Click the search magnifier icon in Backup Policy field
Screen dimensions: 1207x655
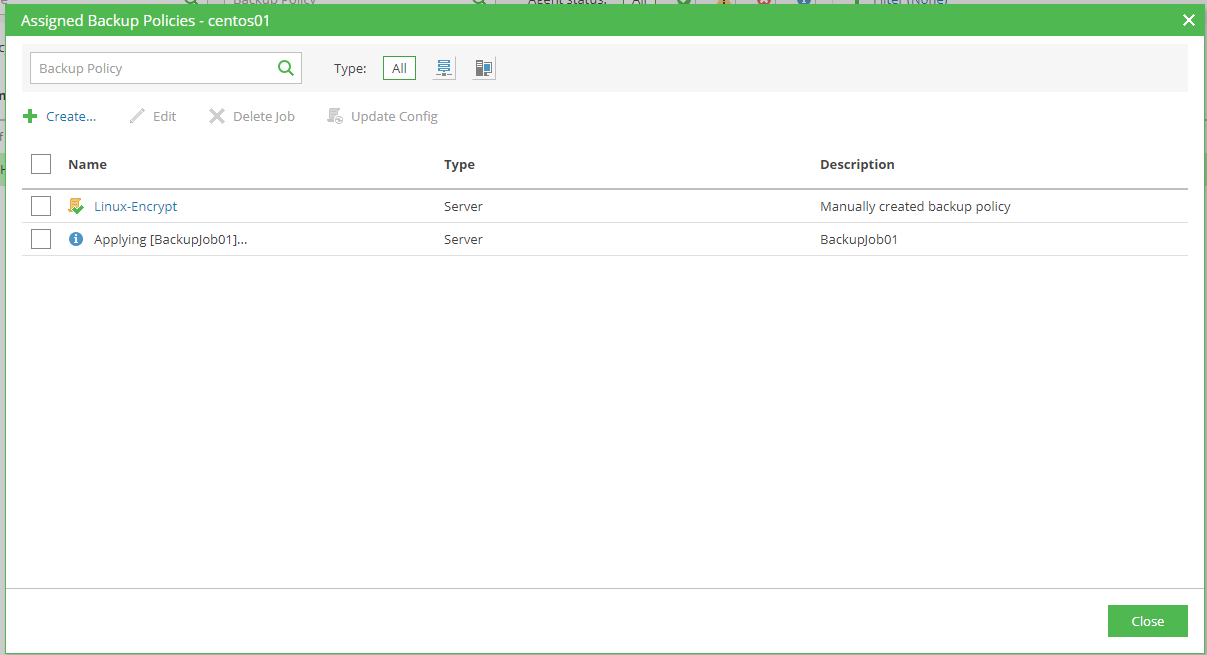point(285,68)
